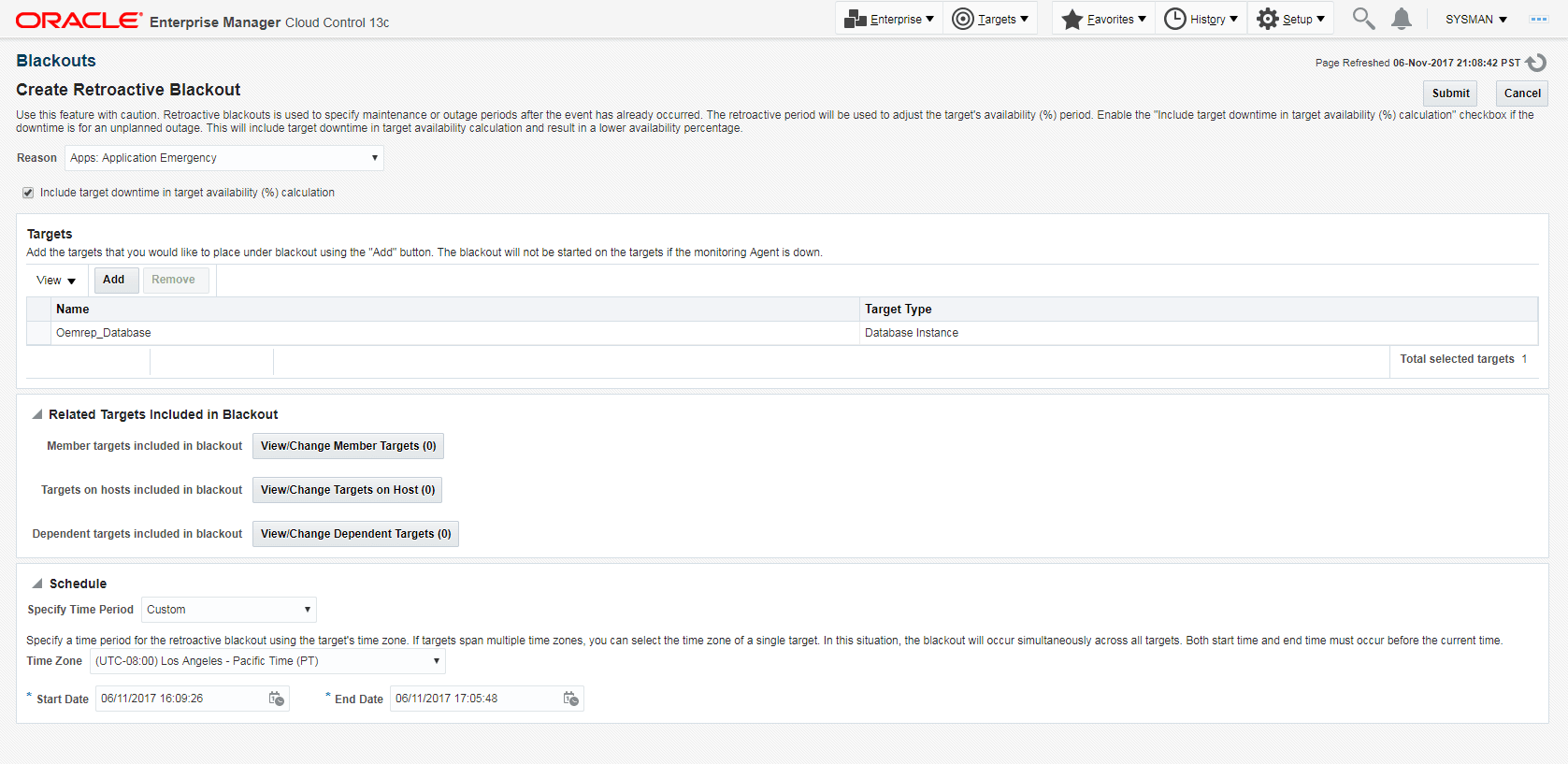Refresh page with the circular arrow icon

1535,63
